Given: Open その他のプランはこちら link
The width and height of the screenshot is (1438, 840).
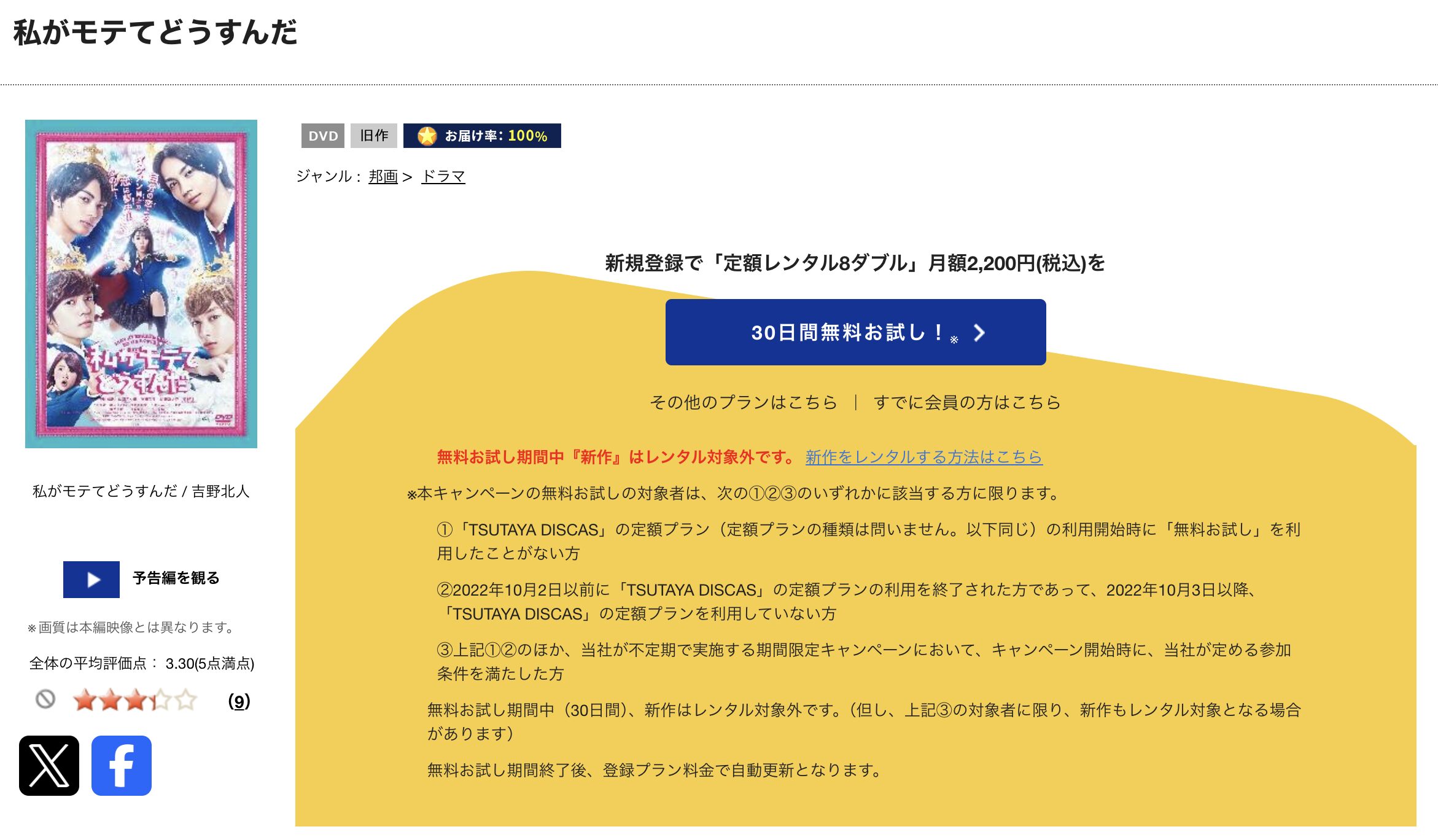Looking at the screenshot, I should [x=744, y=402].
